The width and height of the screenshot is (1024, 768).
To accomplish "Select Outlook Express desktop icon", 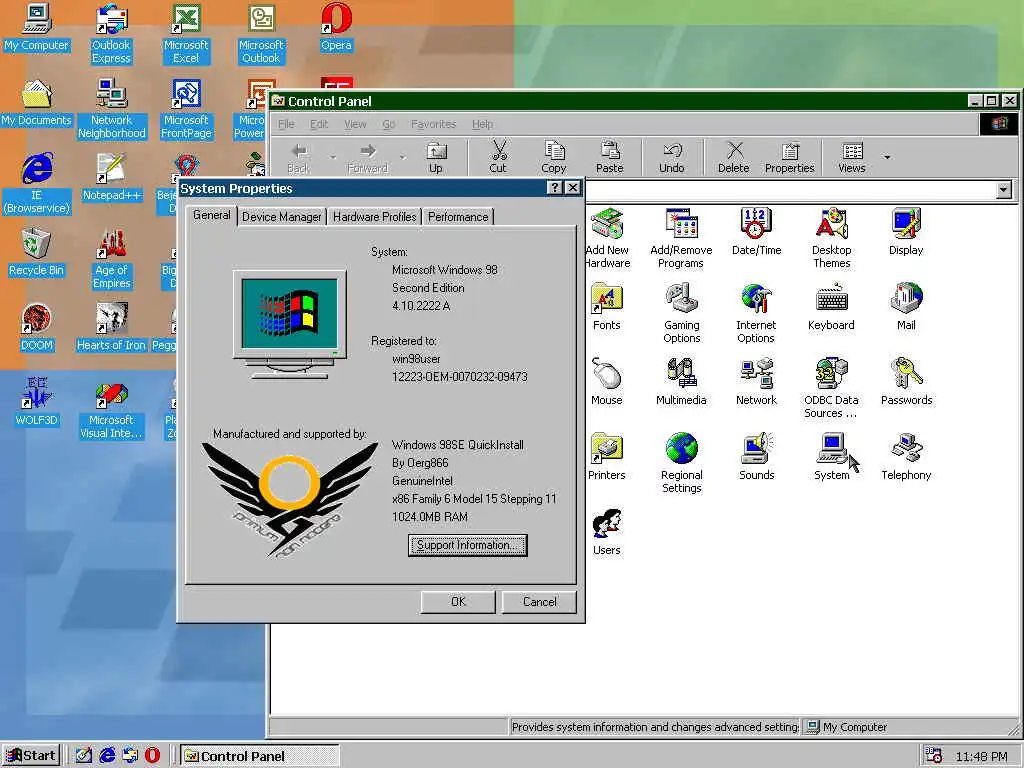I will [x=111, y=34].
